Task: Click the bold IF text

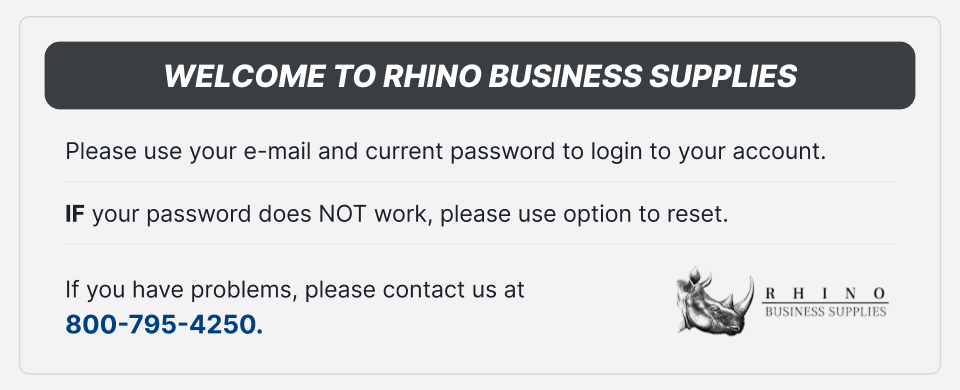Action: click(75, 214)
